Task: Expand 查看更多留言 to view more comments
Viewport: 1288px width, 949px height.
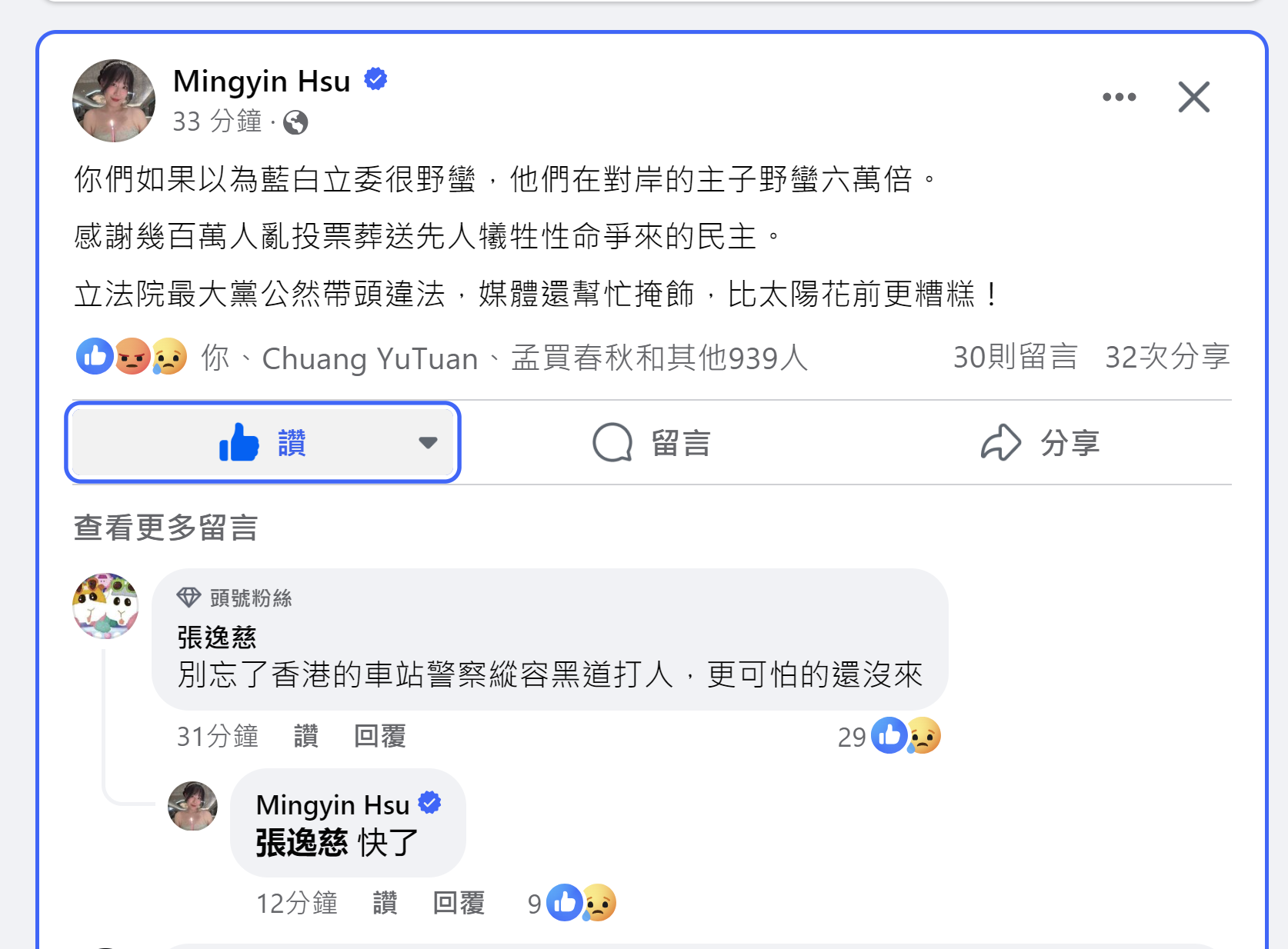Action: pos(165,528)
